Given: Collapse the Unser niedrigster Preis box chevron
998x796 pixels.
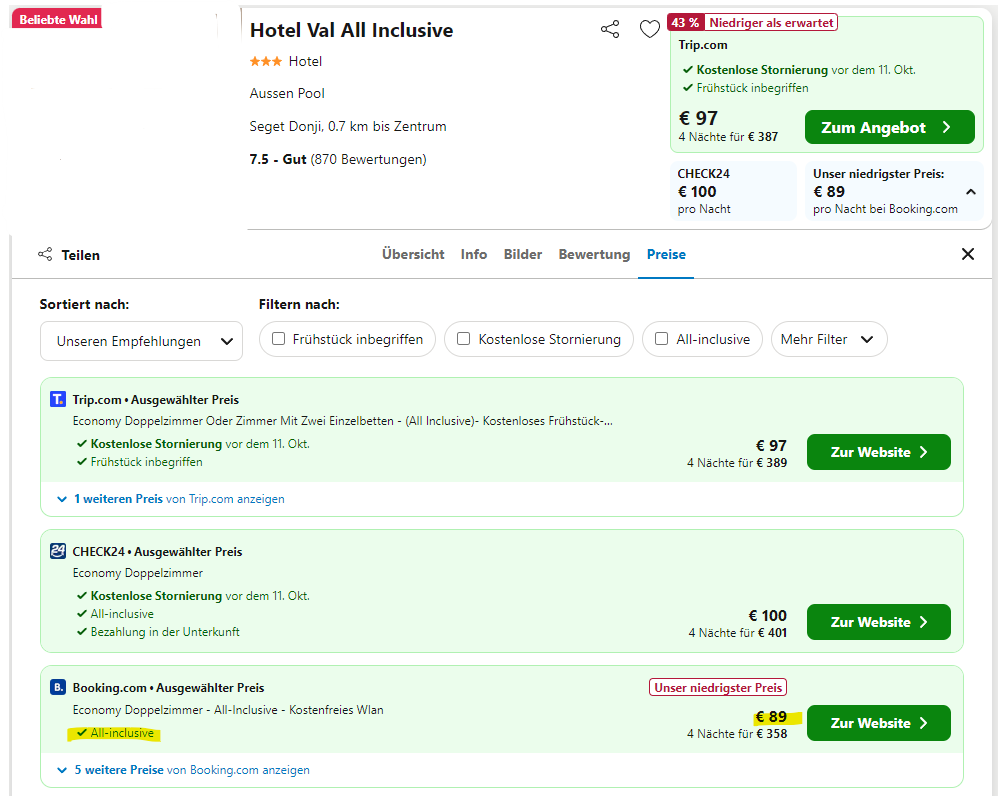Looking at the screenshot, I should point(971,192).
